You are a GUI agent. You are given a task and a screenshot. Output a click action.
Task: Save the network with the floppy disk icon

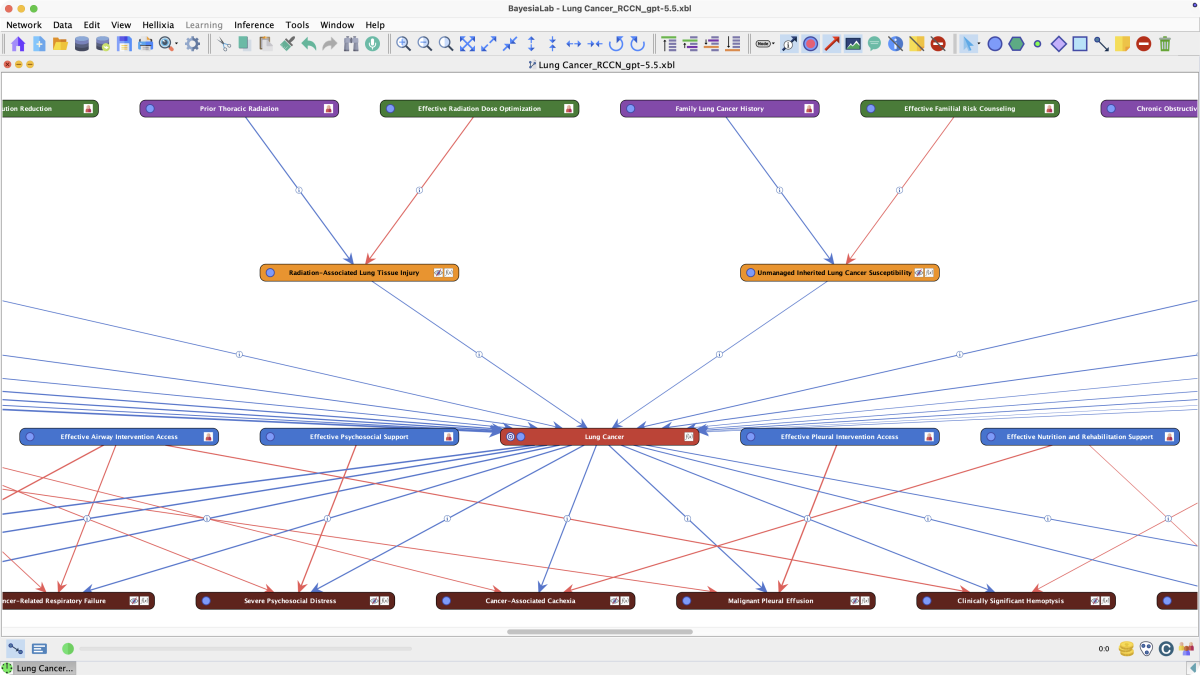(x=124, y=44)
